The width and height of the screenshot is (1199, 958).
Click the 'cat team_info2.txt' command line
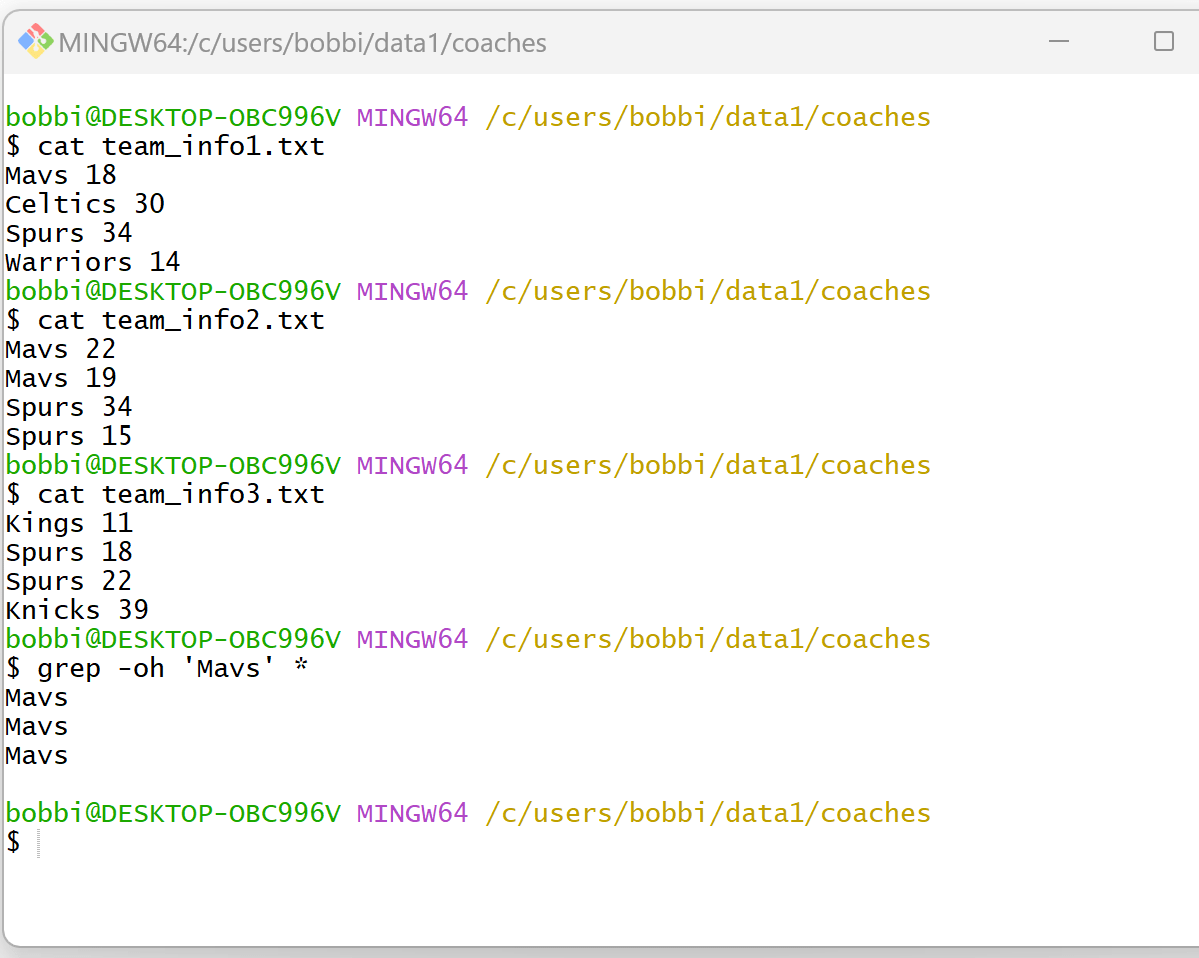point(165,320)
